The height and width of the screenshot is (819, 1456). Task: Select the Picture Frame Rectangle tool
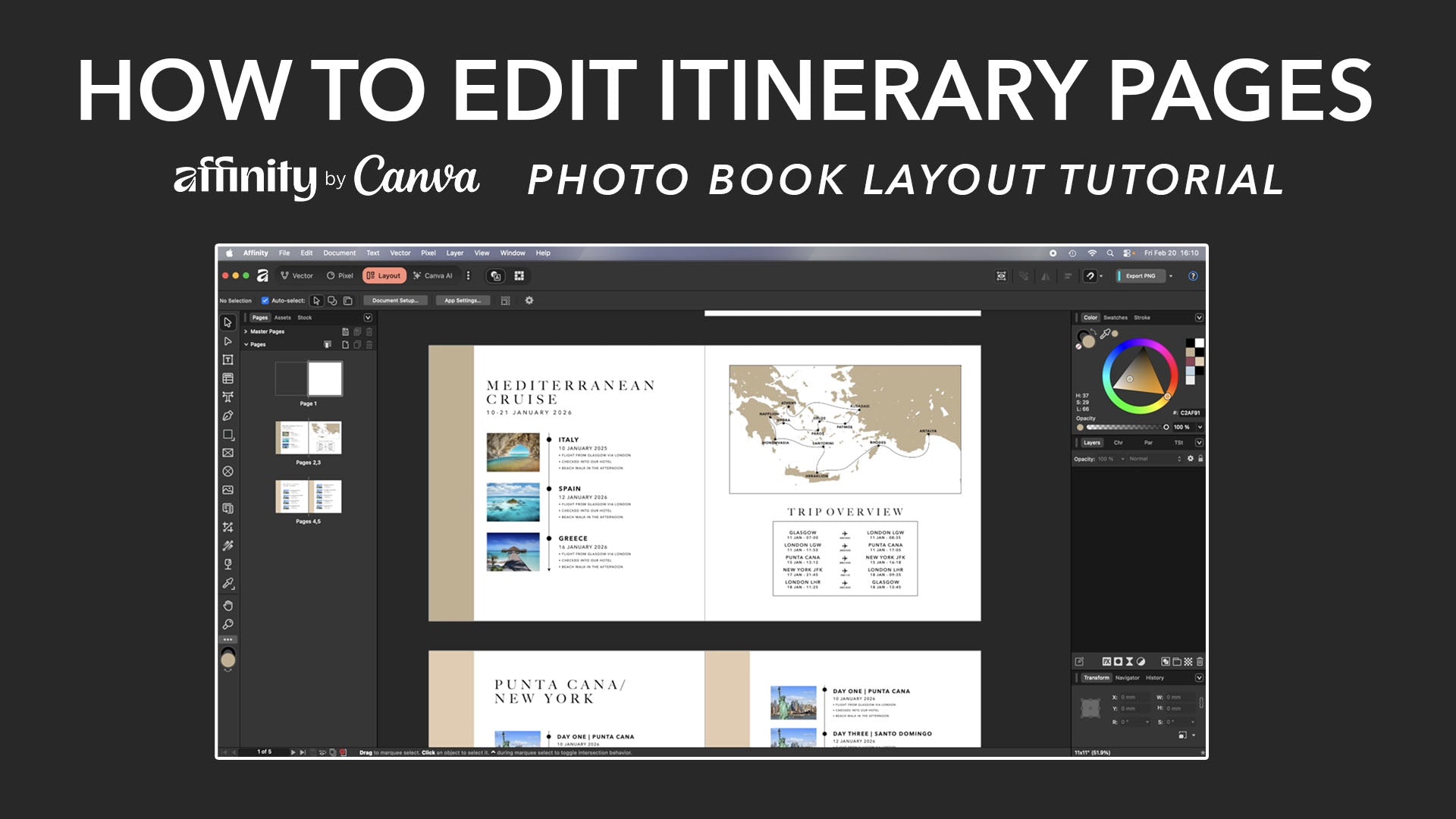(x=227, y=453)
